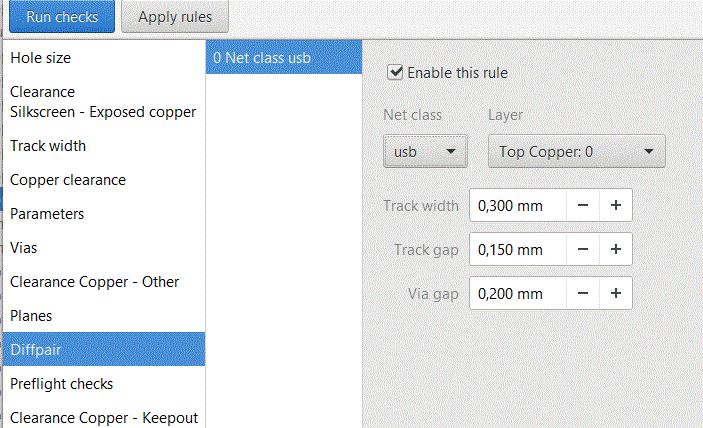
Task: Select the Preflight checks category
Action: click(62, 384)
